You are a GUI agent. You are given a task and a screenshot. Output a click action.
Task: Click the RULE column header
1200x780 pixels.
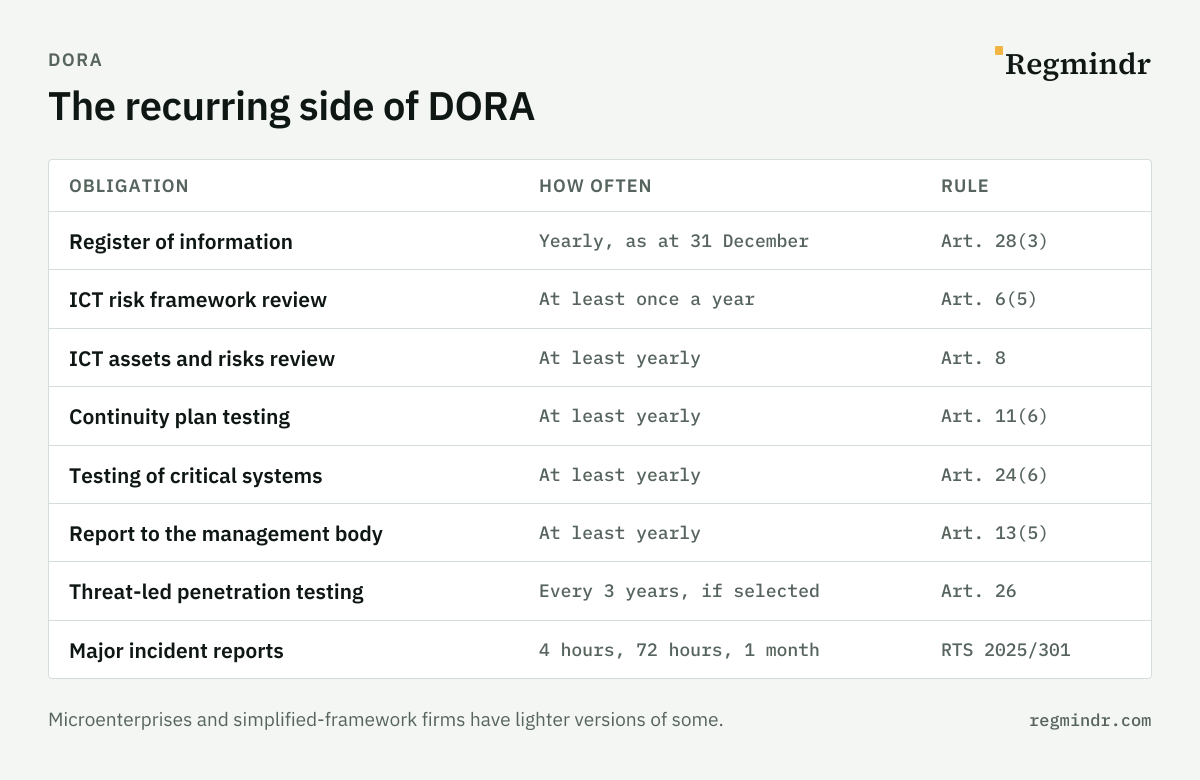[965, 186]
